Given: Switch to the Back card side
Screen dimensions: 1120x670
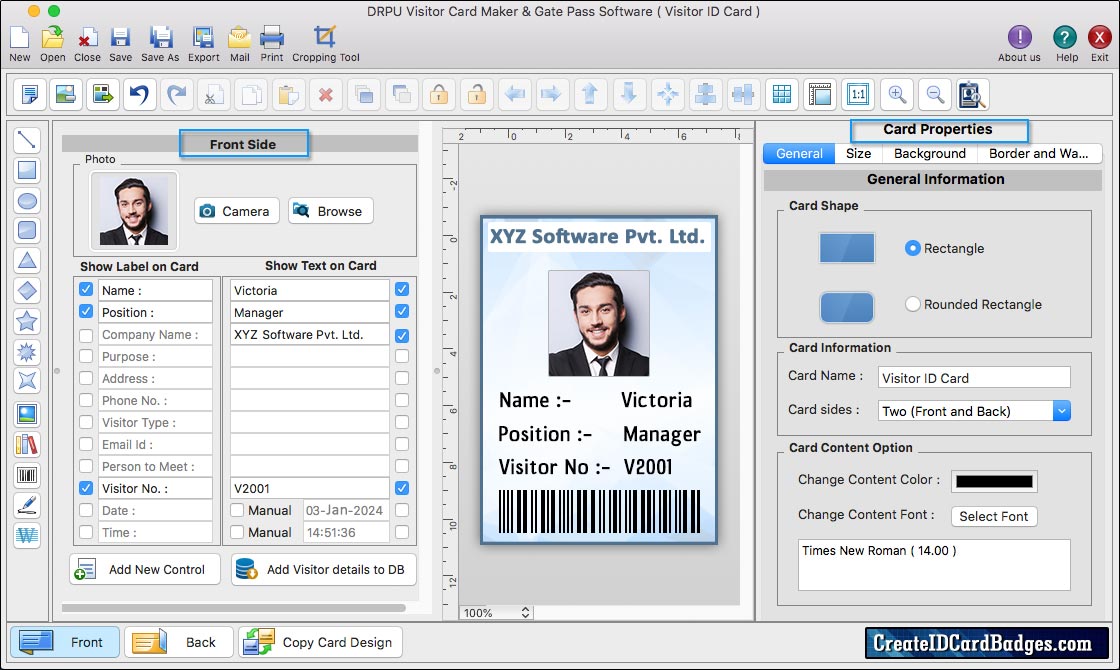Looking at the screenshot, I should (179, 642).
